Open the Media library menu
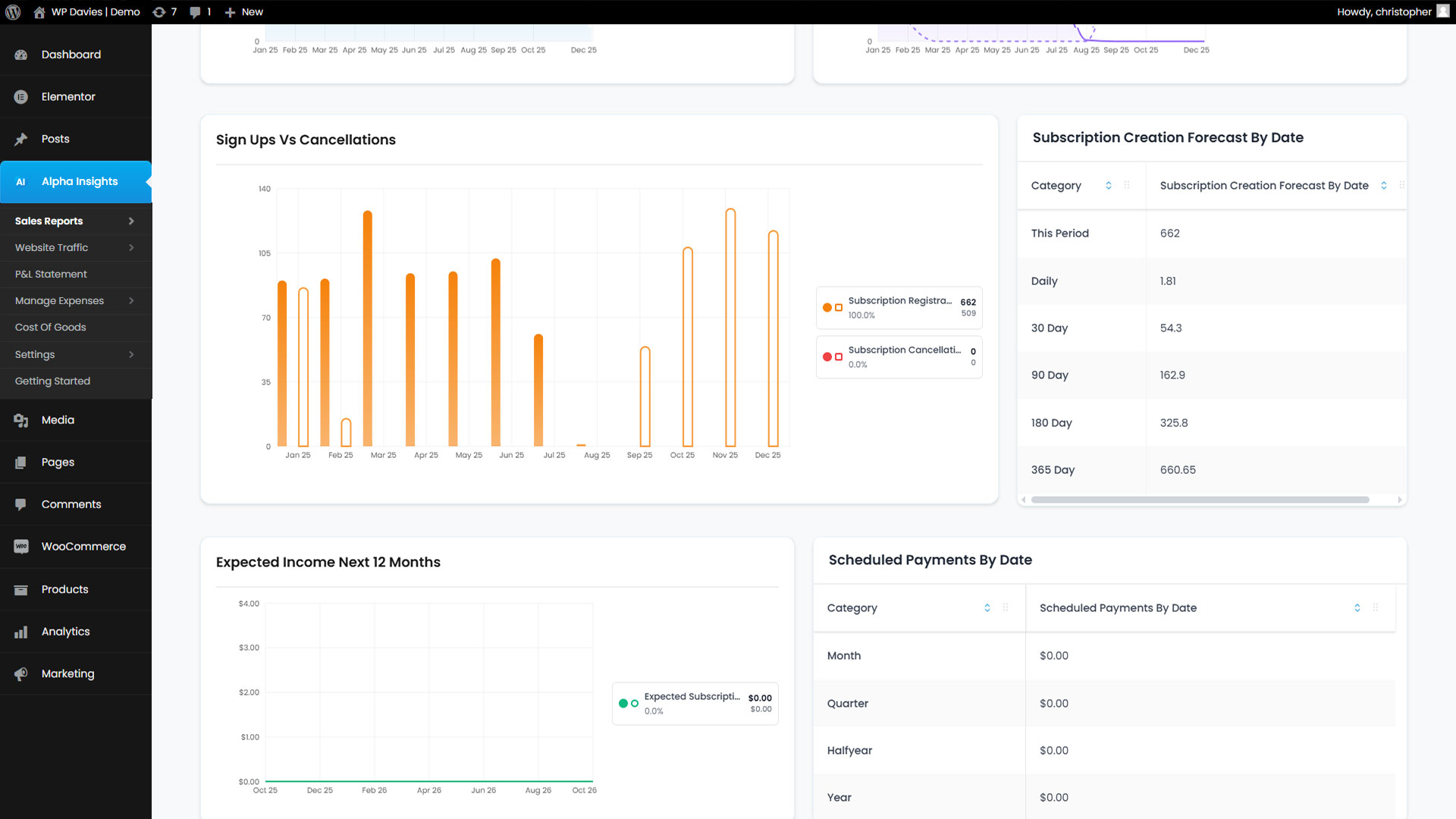This screenshot has height=819, width=1456. [58, 420]
